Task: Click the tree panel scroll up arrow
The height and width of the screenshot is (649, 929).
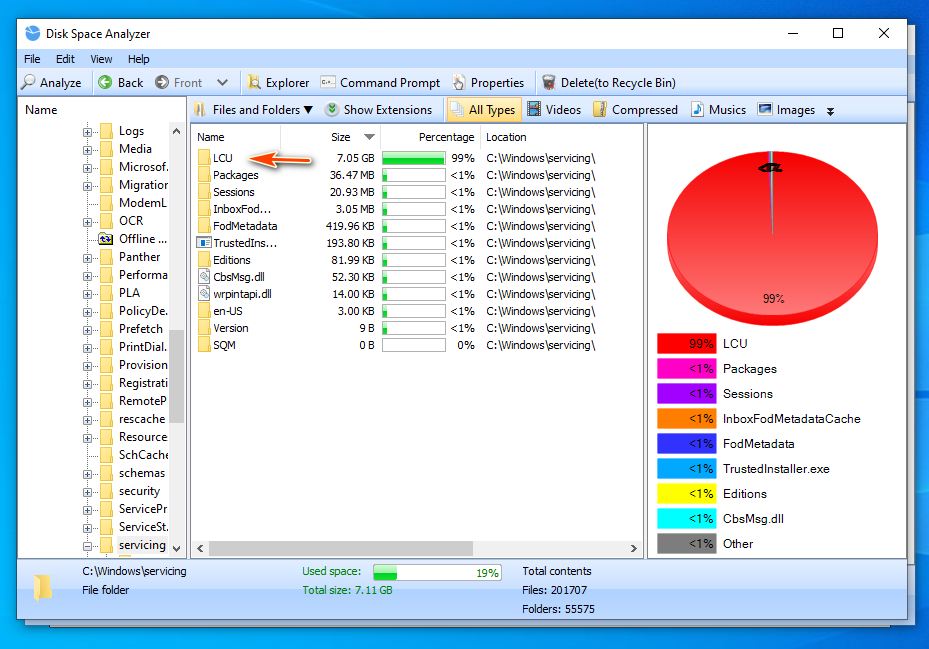Action: [x=177, y=131]
